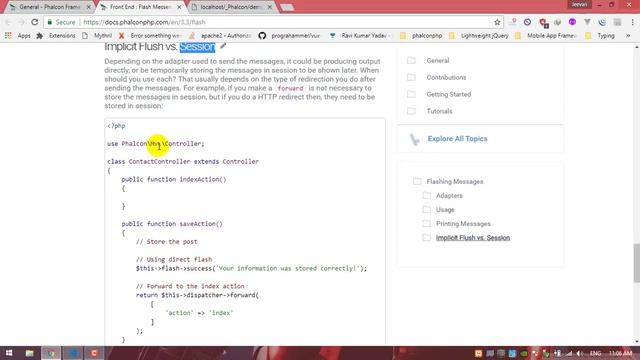Show more bookmarks with the overflow chevron
Screen dimensions: 640x360
[628, 36]
